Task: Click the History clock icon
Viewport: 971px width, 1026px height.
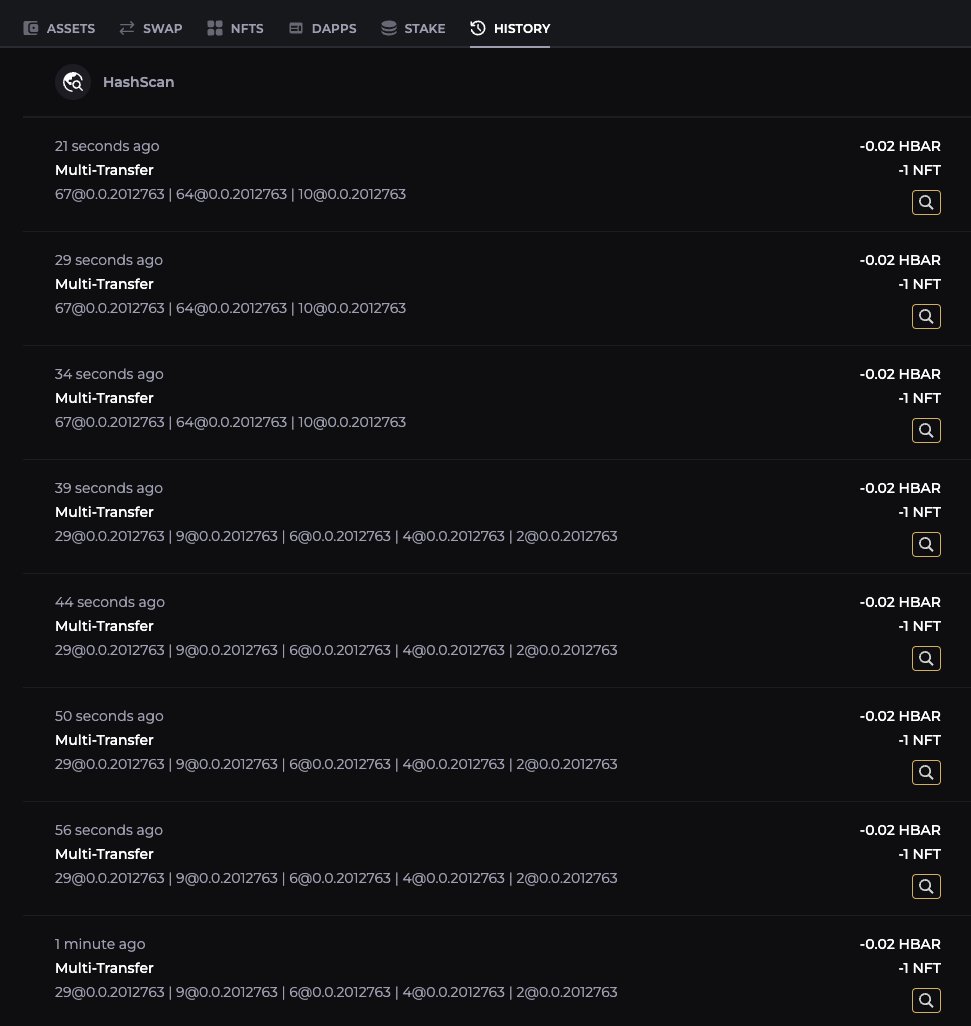Action: click(478, 27)
